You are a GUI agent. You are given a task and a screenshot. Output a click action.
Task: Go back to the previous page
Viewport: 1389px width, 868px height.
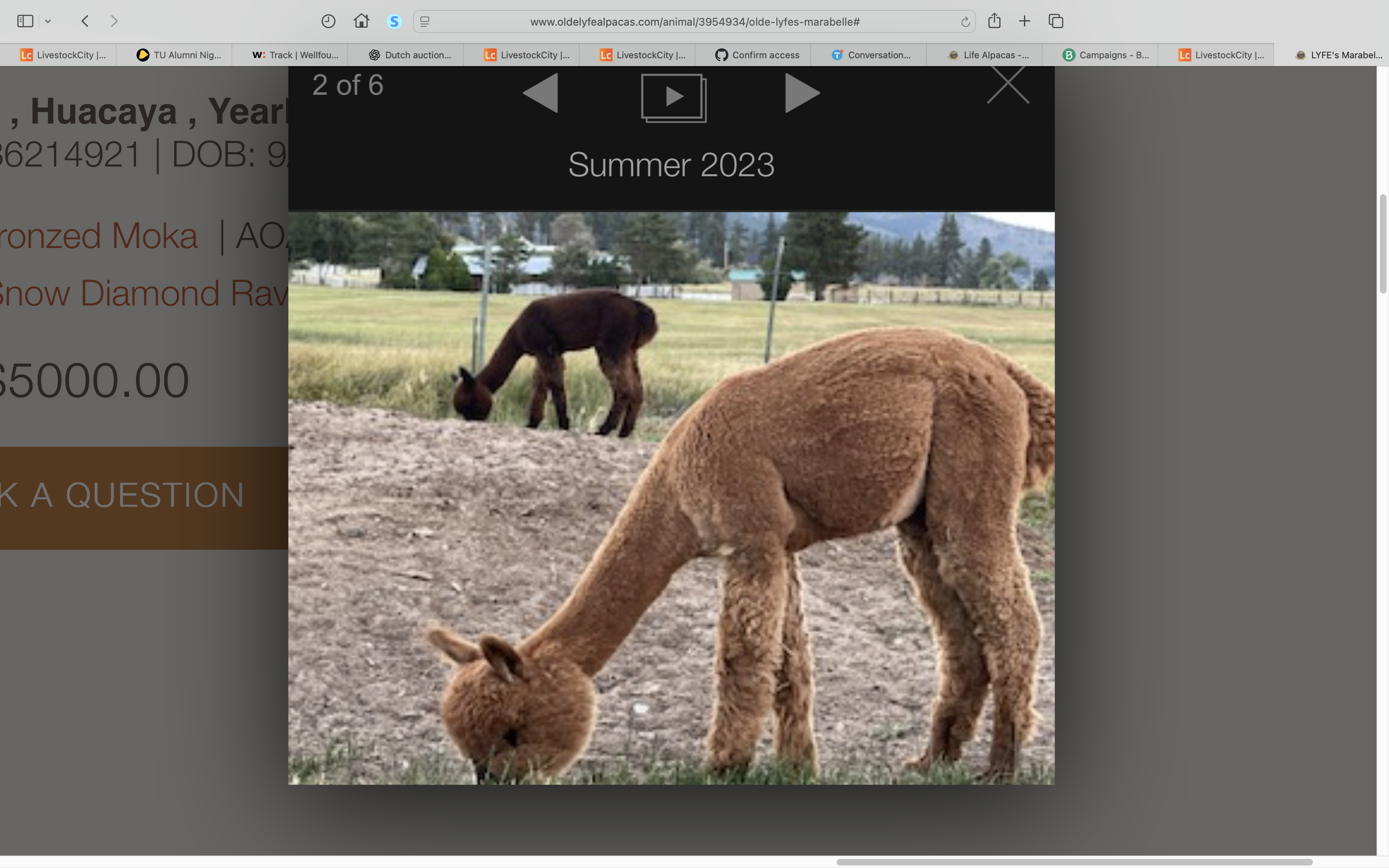pyautogui.click(x=85, y=21)
